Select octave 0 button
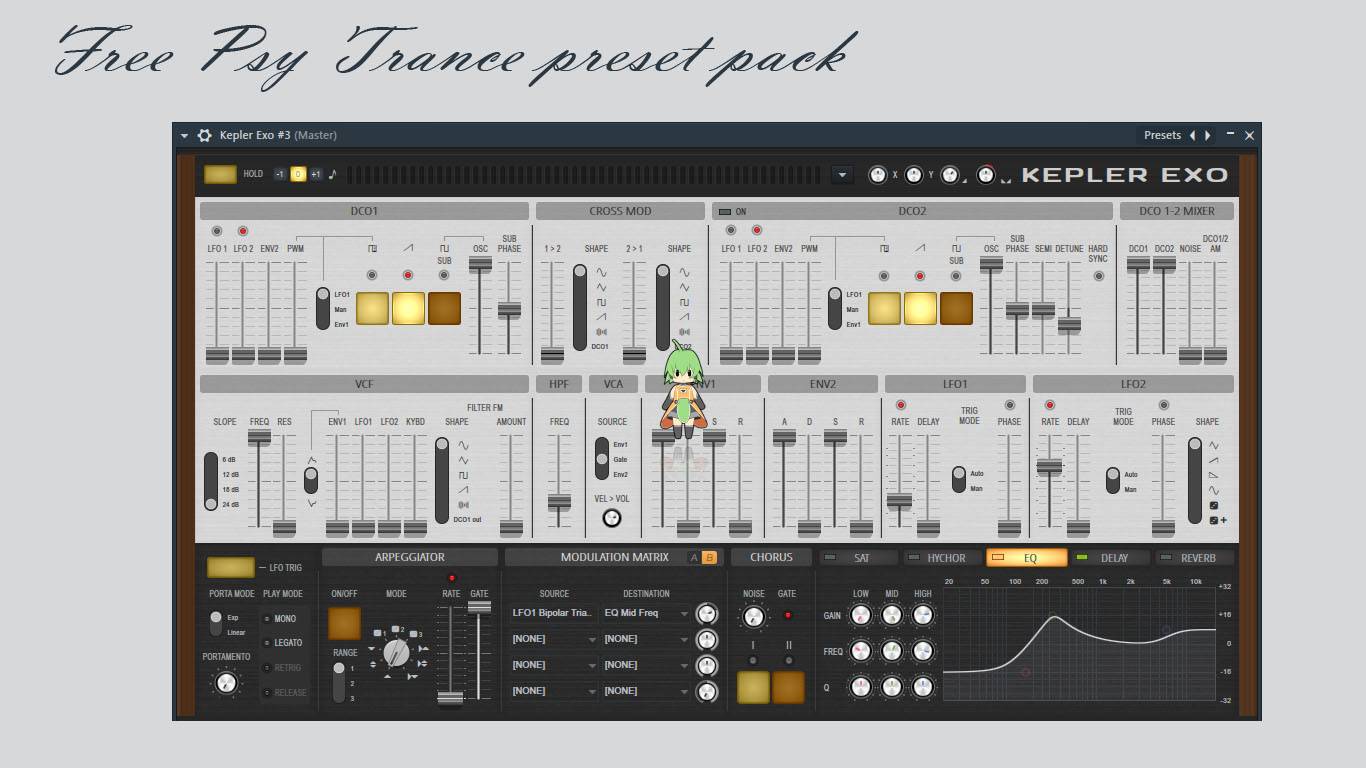This screenshot has width=1366, height=768. coord(298,174)
